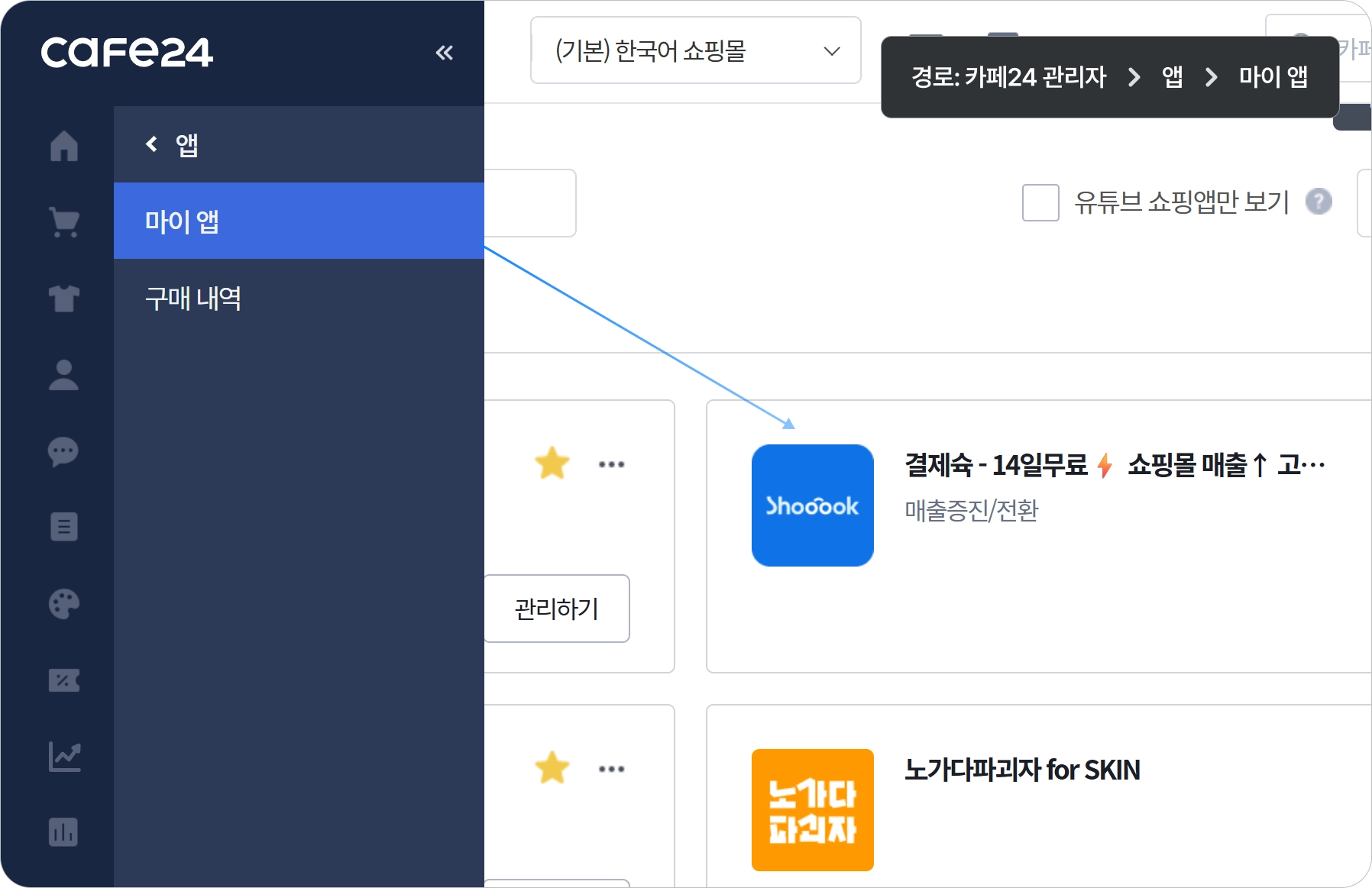1372x888 pixels.
Task: Open more options beside star above 관리하기
Action: [611, 464]
